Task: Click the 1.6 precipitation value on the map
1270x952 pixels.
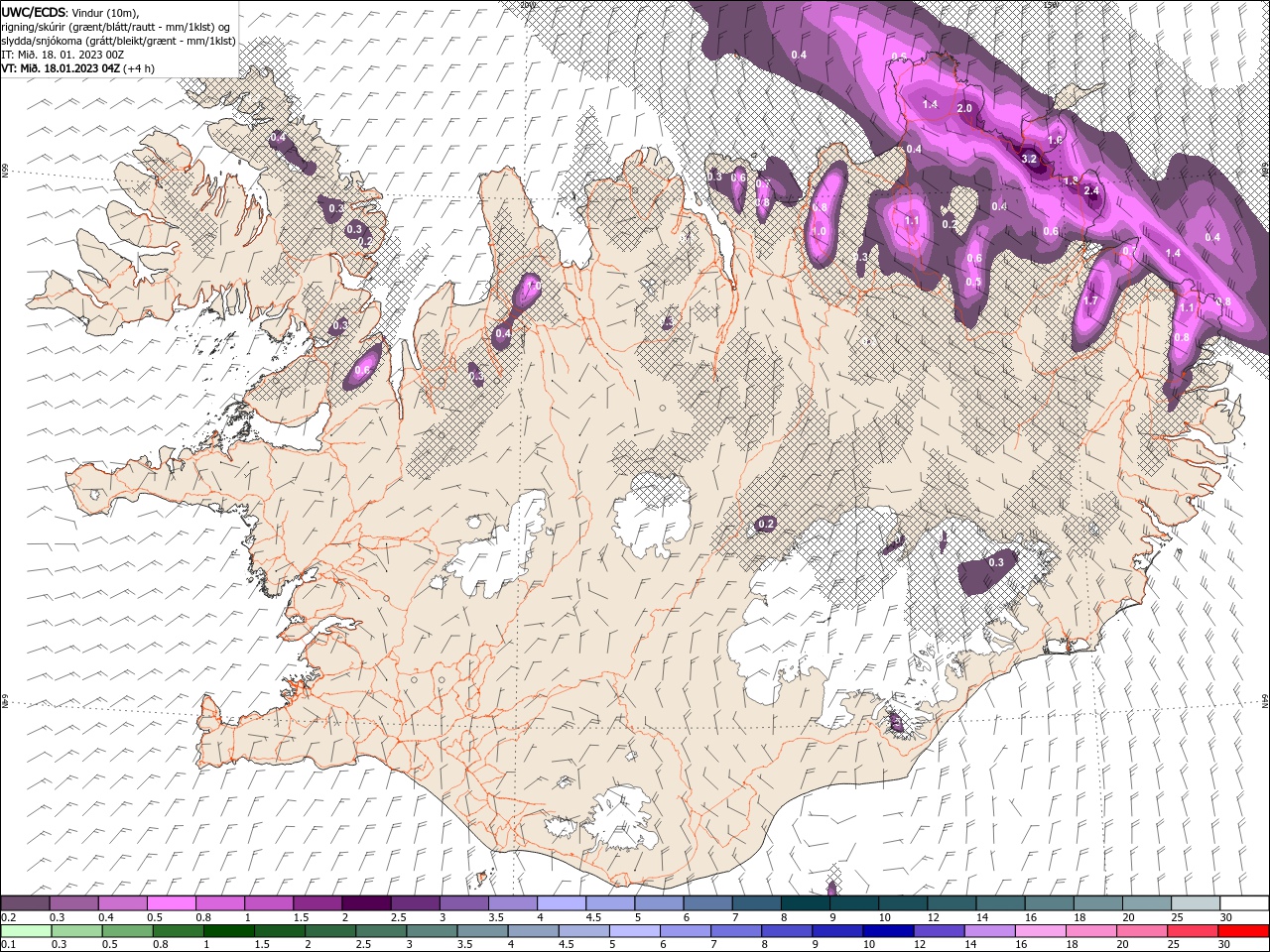Action: (1055, 141)
